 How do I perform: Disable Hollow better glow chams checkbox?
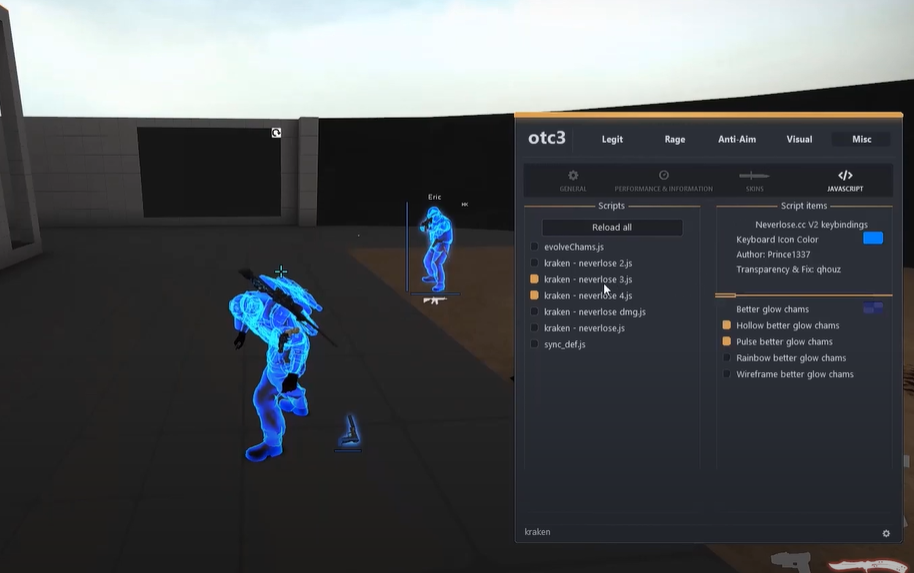tap(726, 325)
